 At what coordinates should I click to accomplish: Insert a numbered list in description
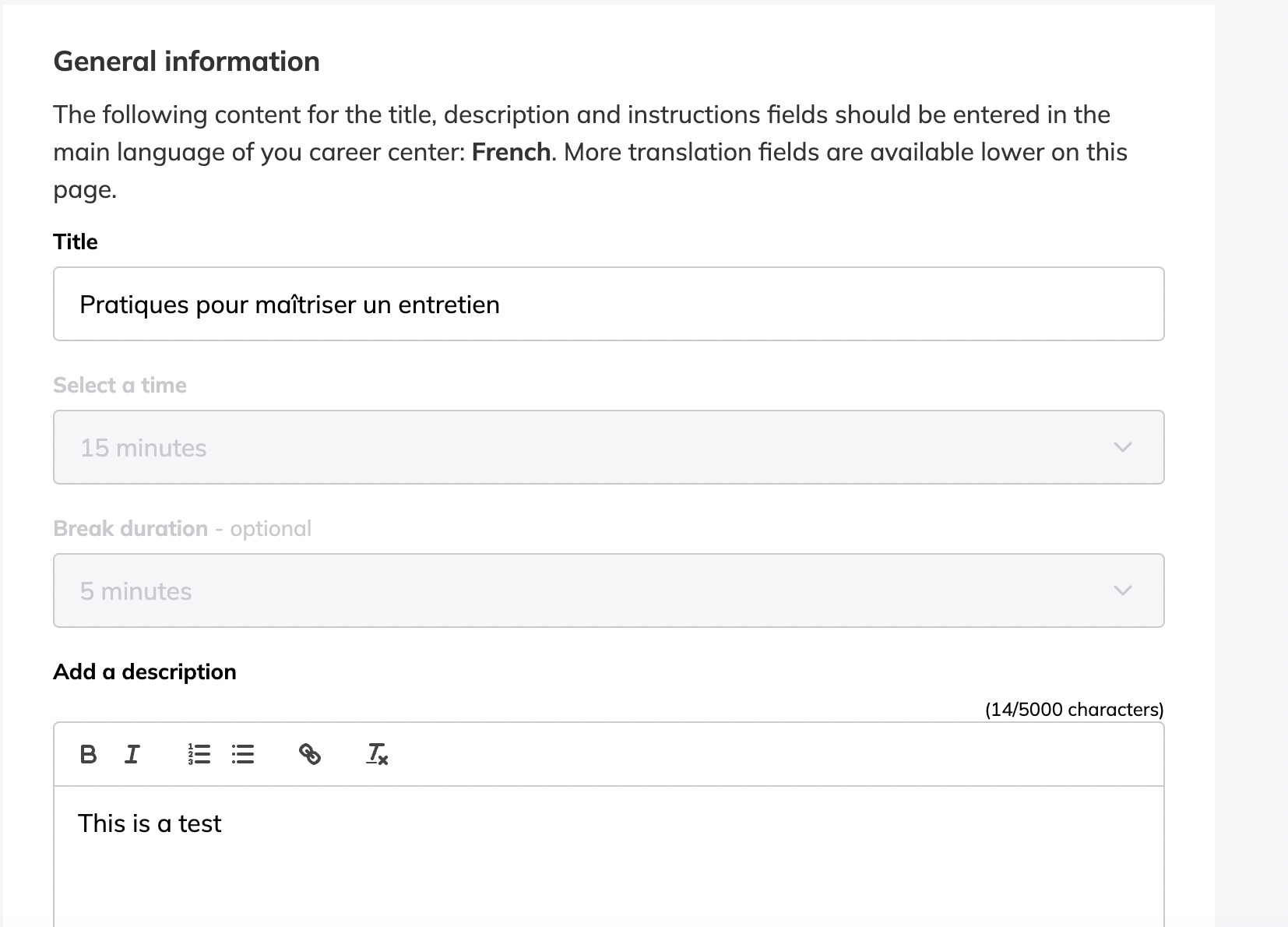[x=199, y=754]
